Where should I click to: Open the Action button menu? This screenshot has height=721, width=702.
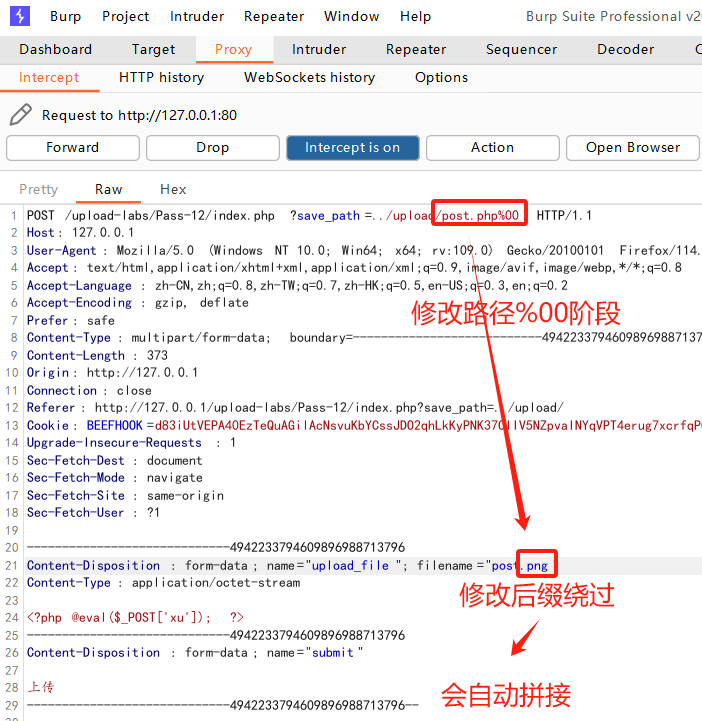(x=492, y=148)
